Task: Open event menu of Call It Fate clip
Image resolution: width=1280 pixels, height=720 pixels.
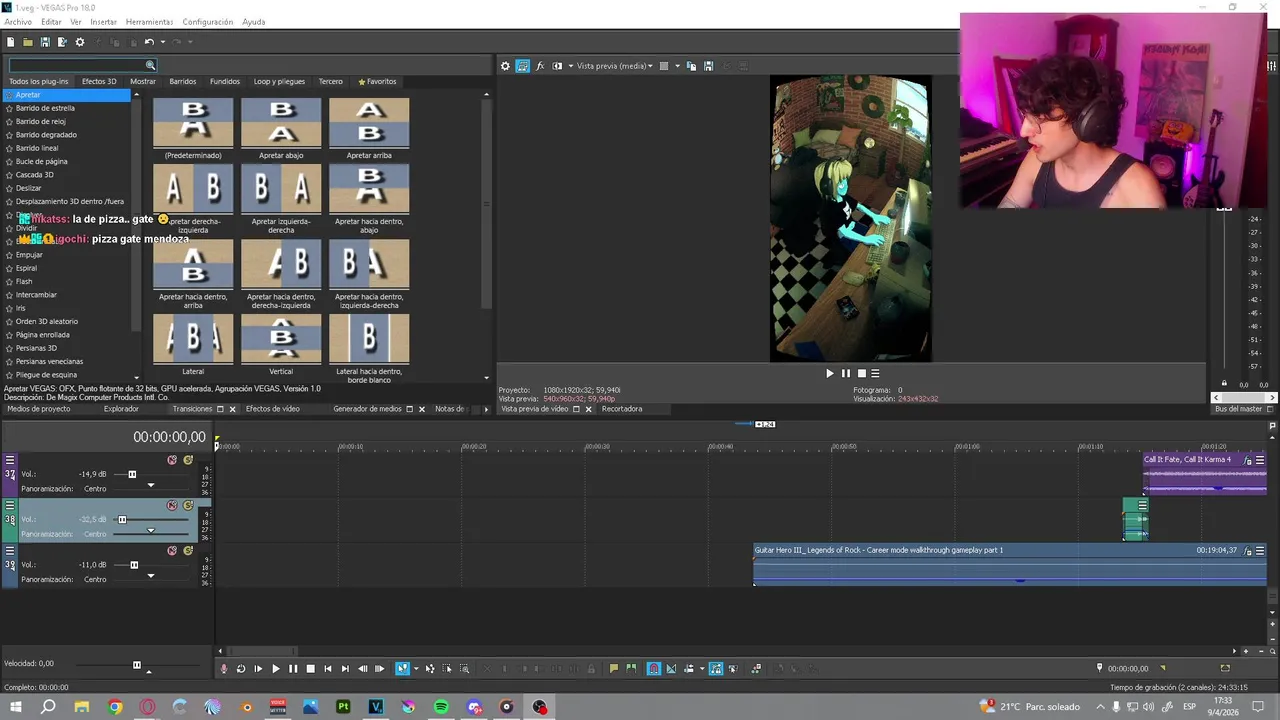Action: [1260, 460]
